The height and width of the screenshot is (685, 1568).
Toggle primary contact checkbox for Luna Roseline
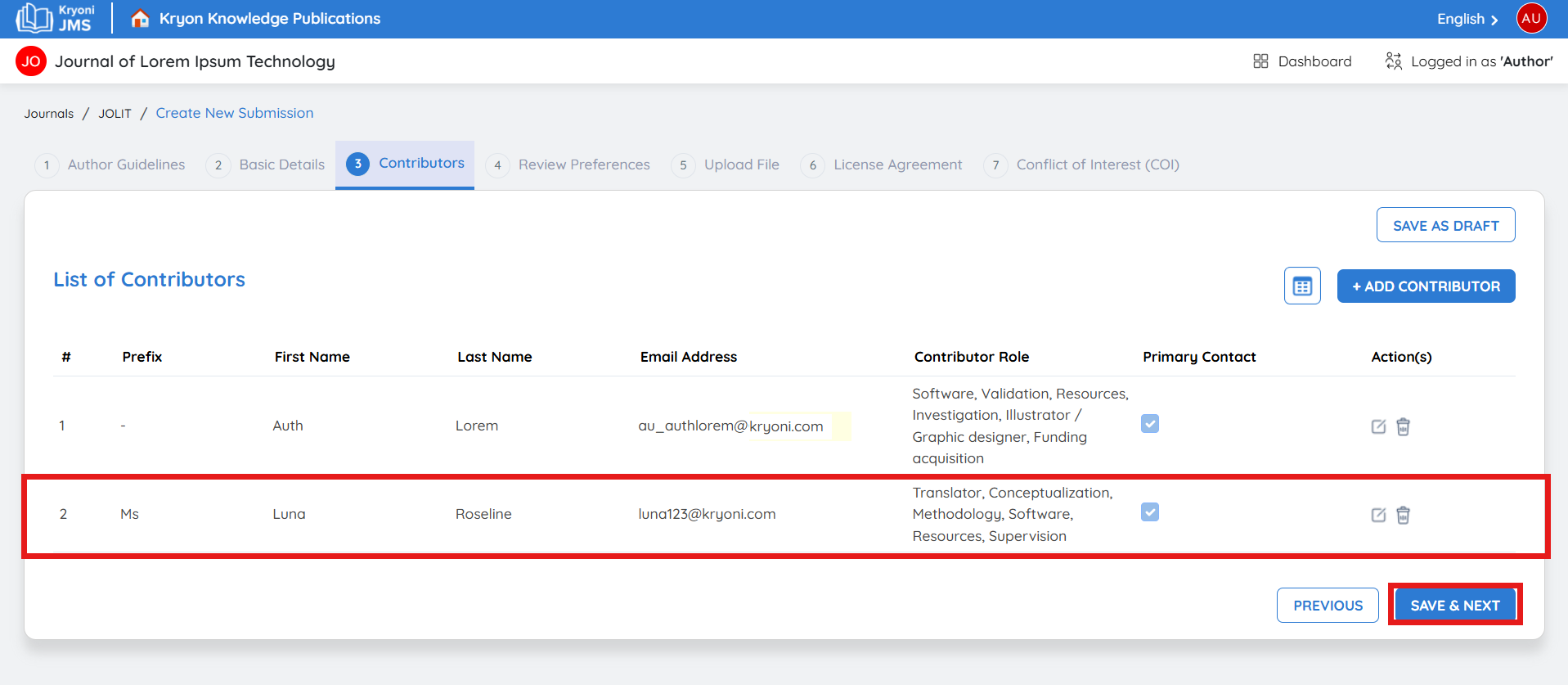pos(1150,512)
